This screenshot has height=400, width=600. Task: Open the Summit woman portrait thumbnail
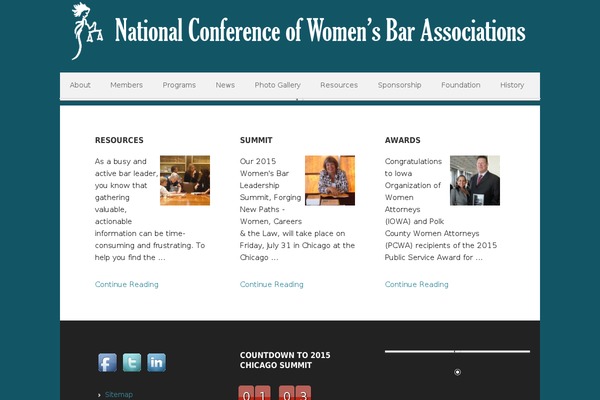pos(330,180)
